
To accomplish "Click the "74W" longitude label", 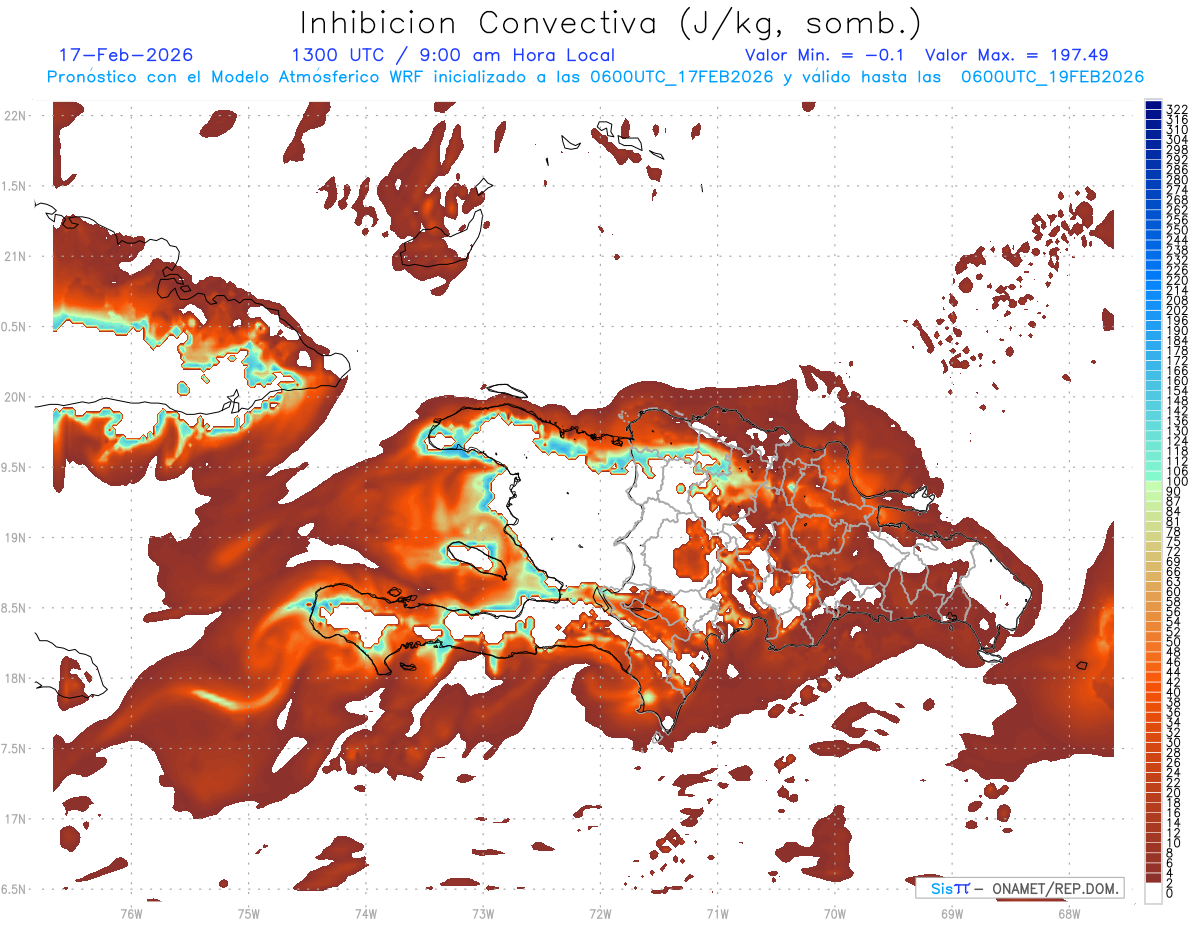I will [x=365, y=913].
